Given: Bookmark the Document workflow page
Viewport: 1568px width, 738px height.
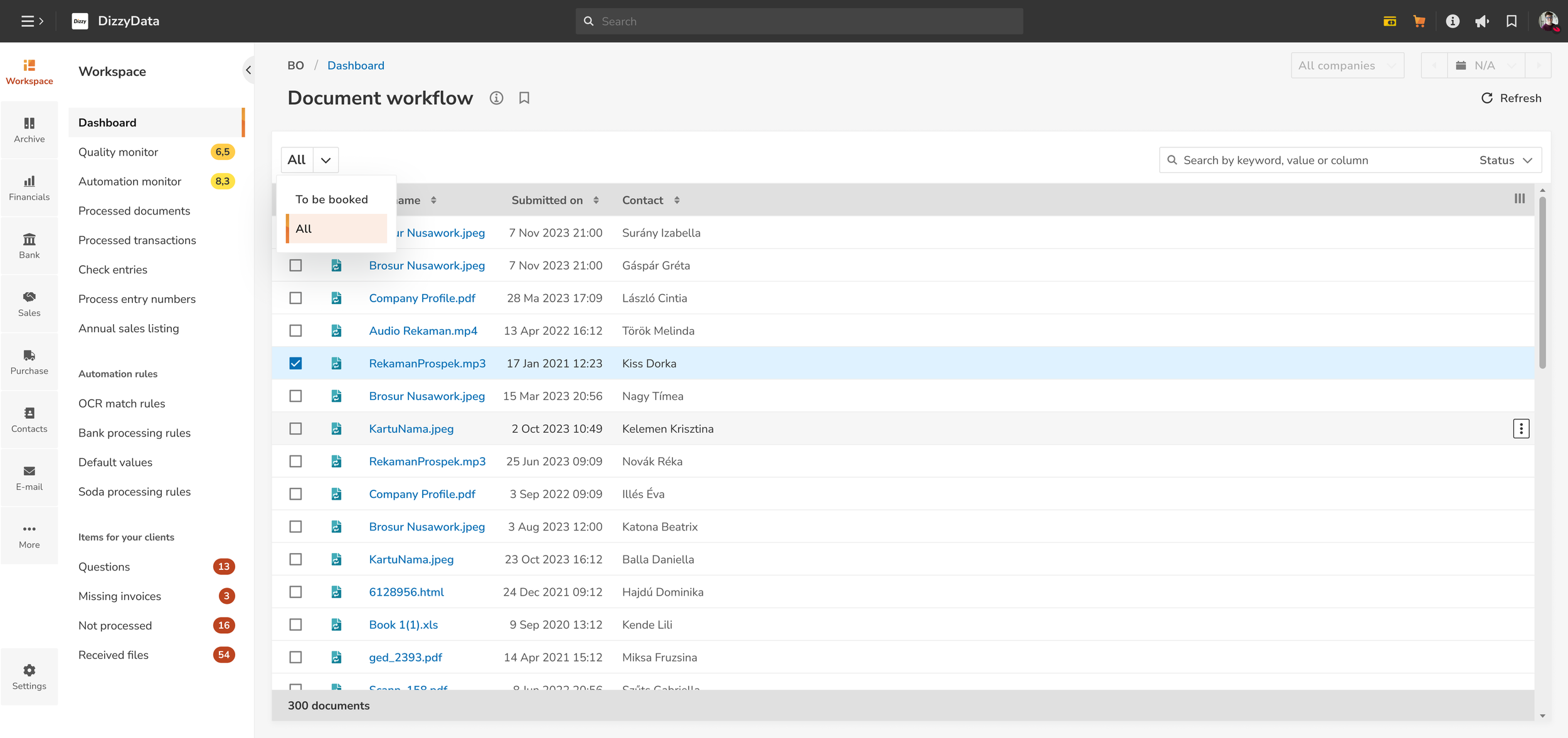Looking at the screenshot, I should pos(524,98).
